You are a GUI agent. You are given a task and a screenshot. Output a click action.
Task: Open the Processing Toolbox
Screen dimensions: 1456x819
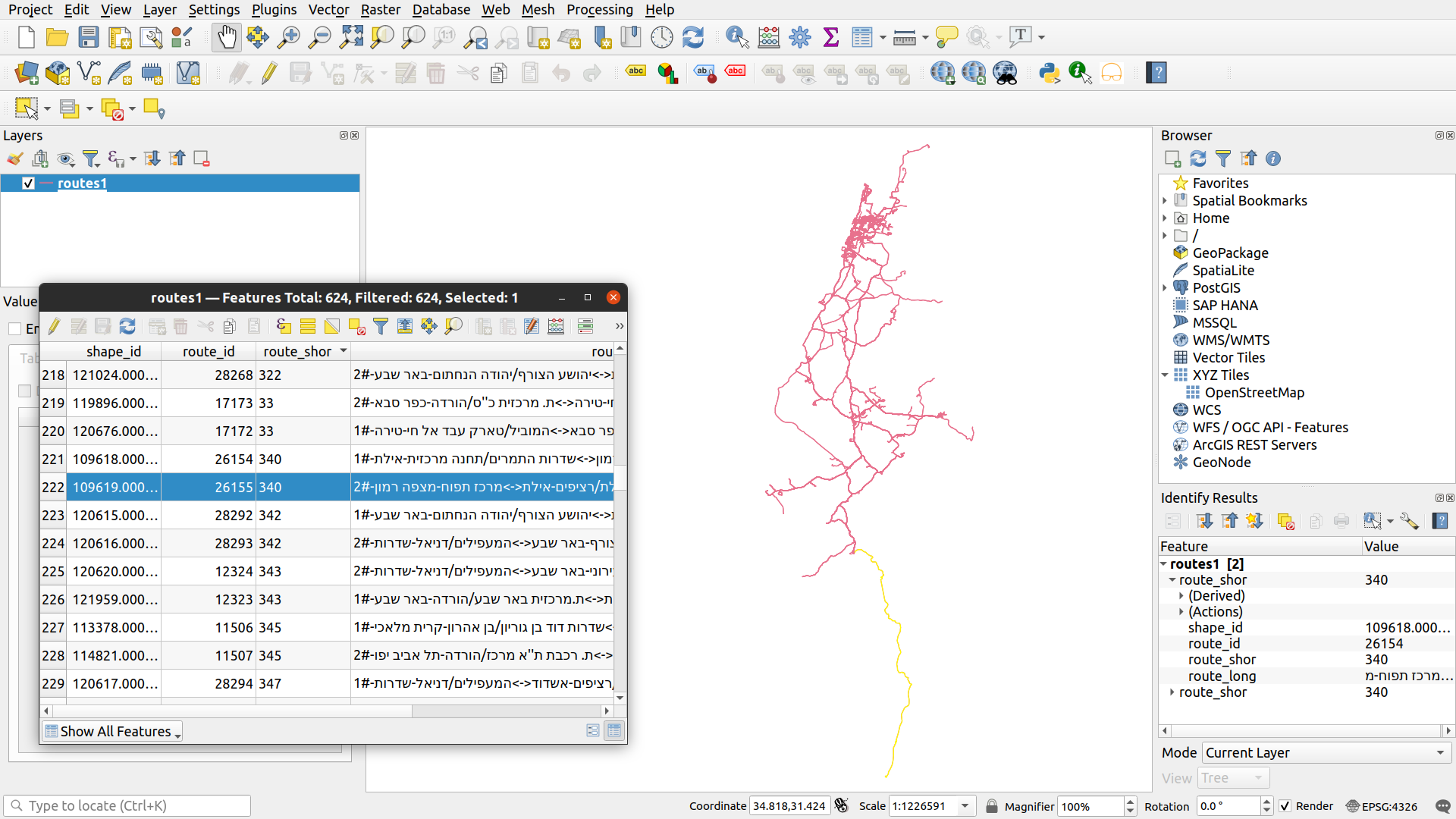coord(799,36)
